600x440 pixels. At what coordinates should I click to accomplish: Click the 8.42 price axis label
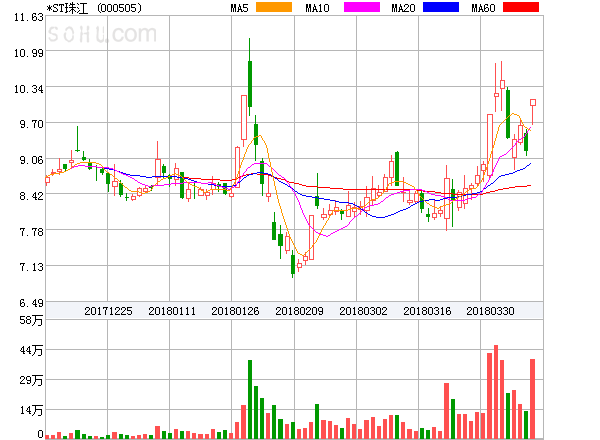click(x=31, y=196)
